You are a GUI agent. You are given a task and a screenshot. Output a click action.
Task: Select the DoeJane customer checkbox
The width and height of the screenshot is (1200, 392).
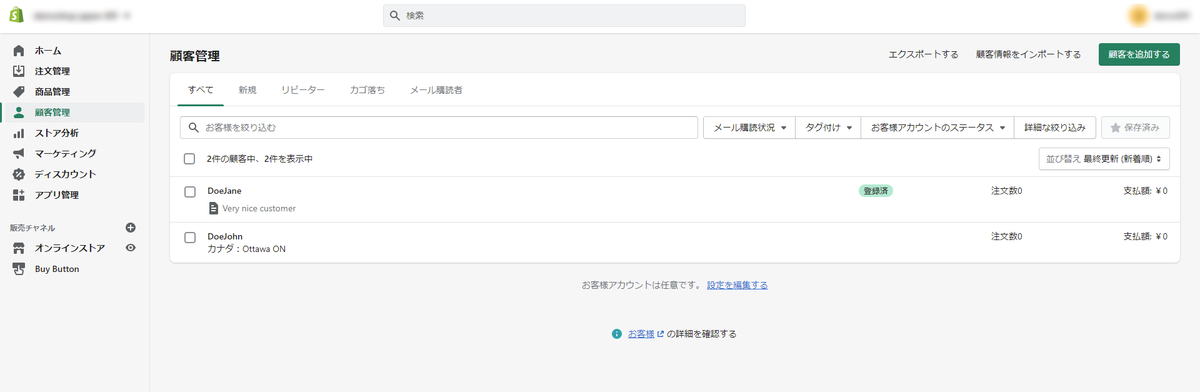click(x=190, y=191)
